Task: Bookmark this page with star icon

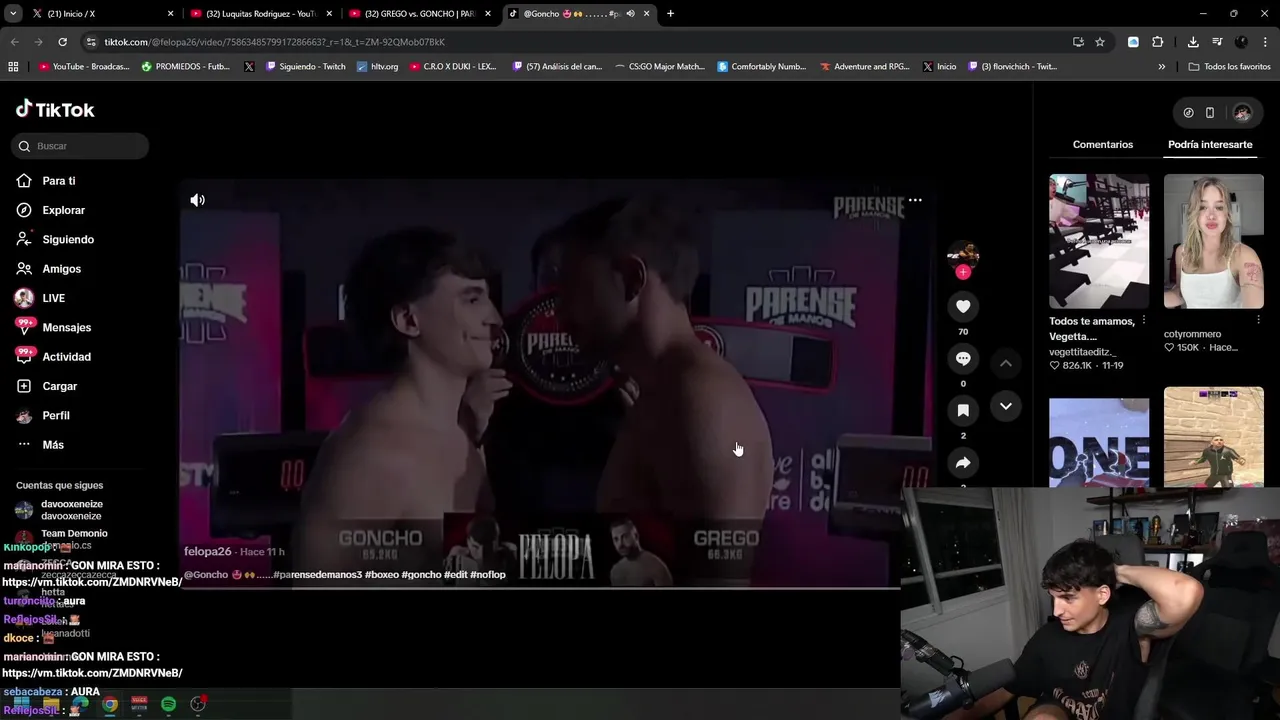Action: coord(1100,42)
